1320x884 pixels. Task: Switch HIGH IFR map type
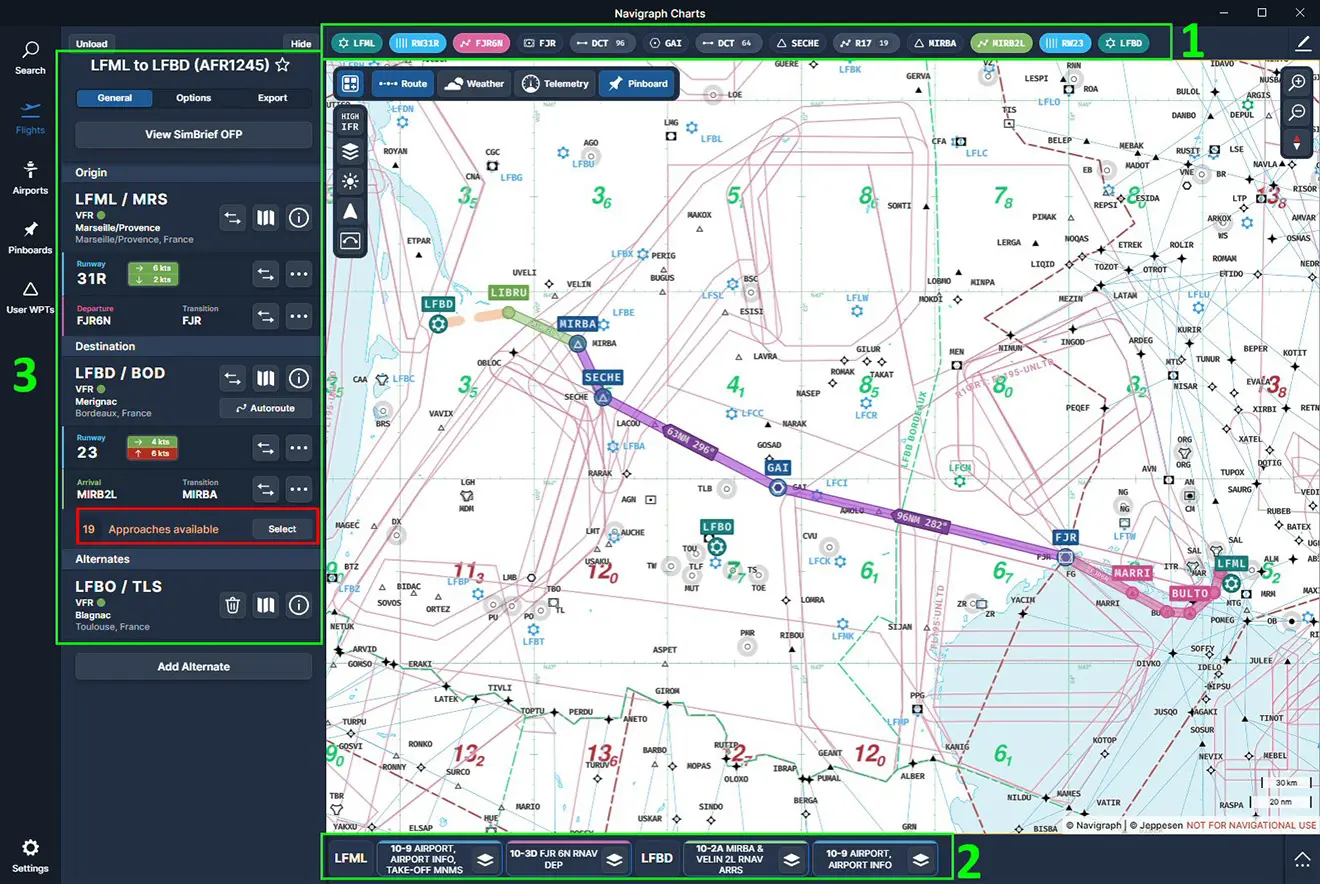[350, 122]
